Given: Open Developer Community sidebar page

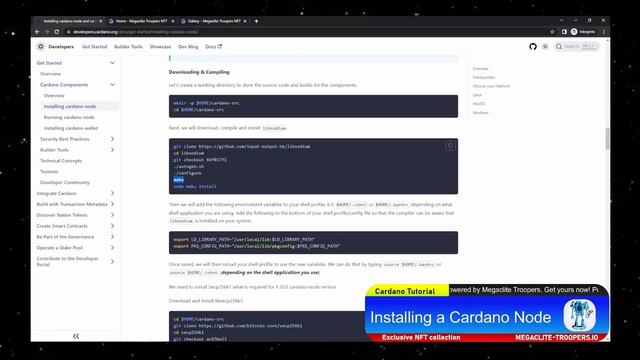Looking at the screenshot, I should pyautogui.click(x=64, y=182).
